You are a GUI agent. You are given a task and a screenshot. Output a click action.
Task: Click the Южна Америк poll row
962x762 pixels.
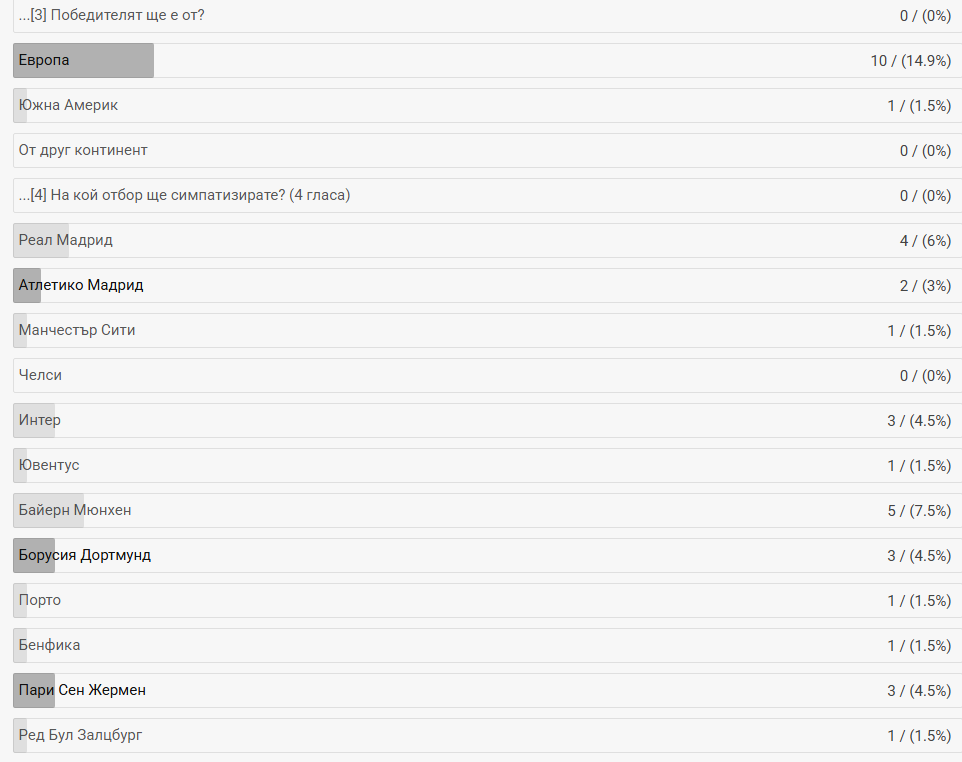[x=487, y=106]
